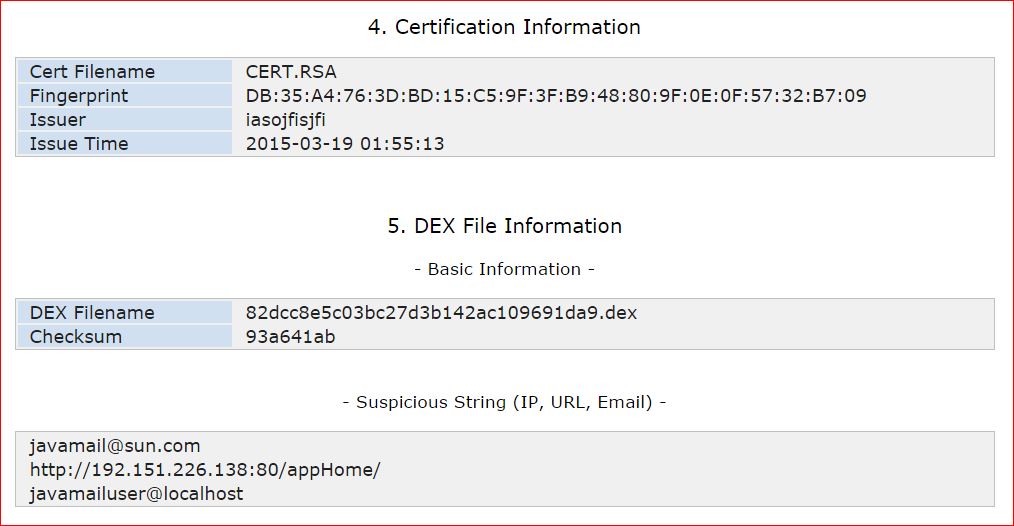The image size is (1014, 526).
Task: Click the checksum value 93a641ab
Action: click(x=290, y=337)
